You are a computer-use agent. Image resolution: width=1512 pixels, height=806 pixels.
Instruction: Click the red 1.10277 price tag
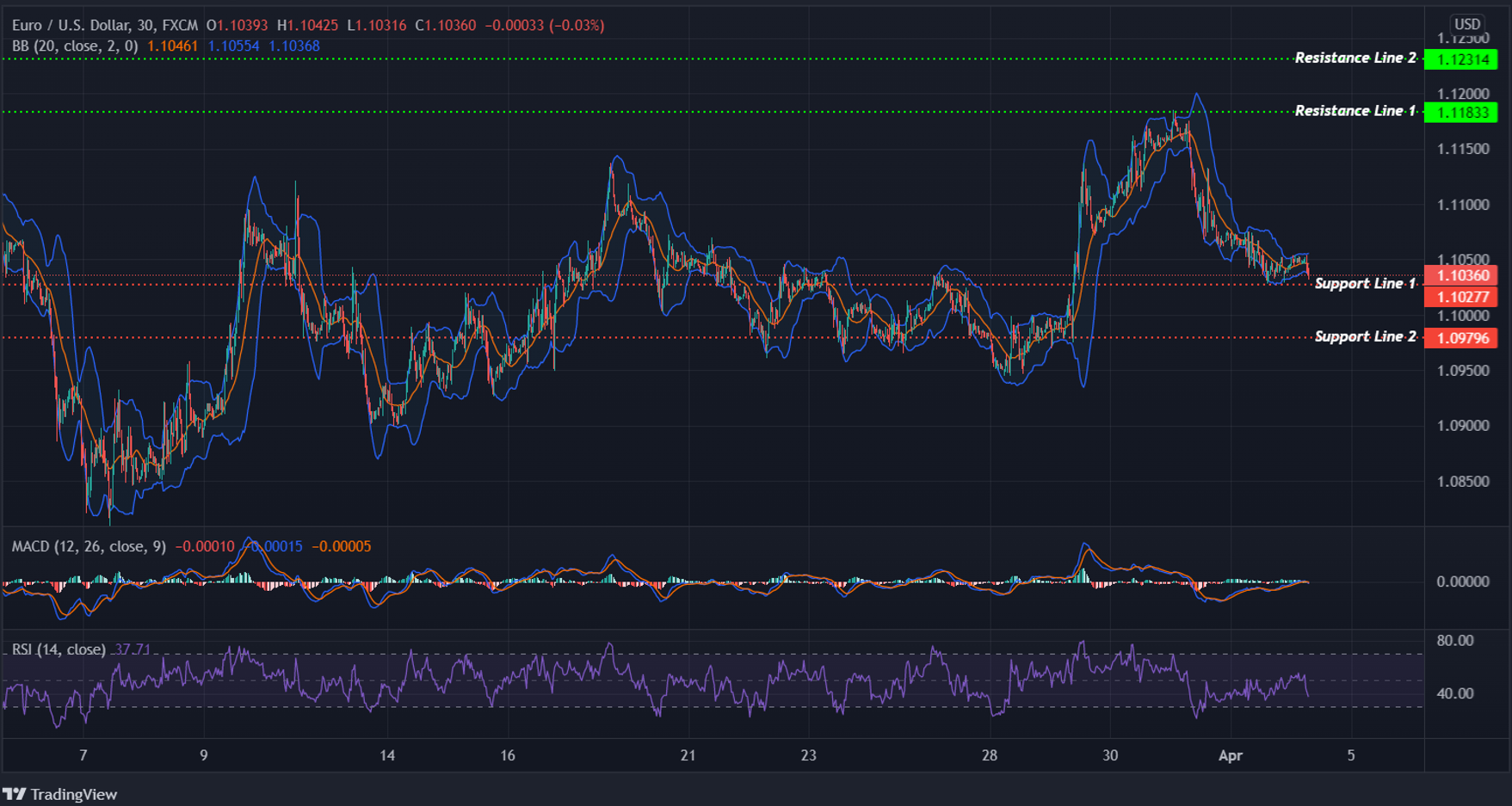1463,296
